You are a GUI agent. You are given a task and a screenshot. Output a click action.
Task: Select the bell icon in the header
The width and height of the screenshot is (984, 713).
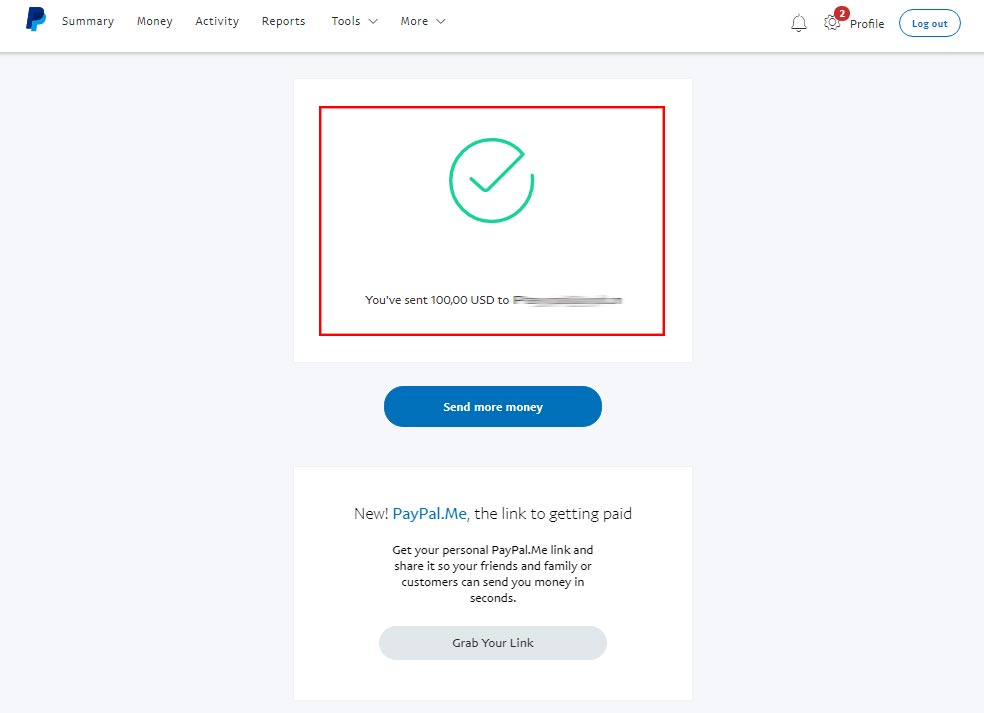point(798,22)
